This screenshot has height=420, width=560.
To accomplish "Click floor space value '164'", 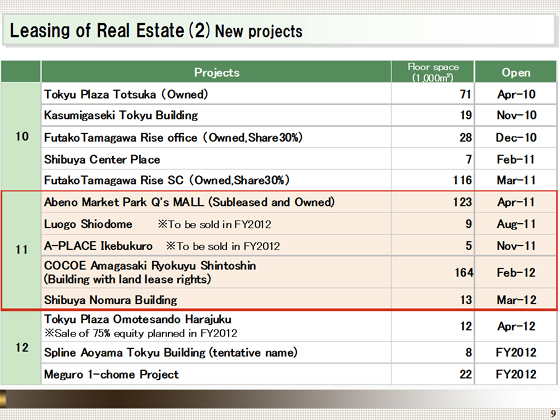I will (x=464, y=273).
